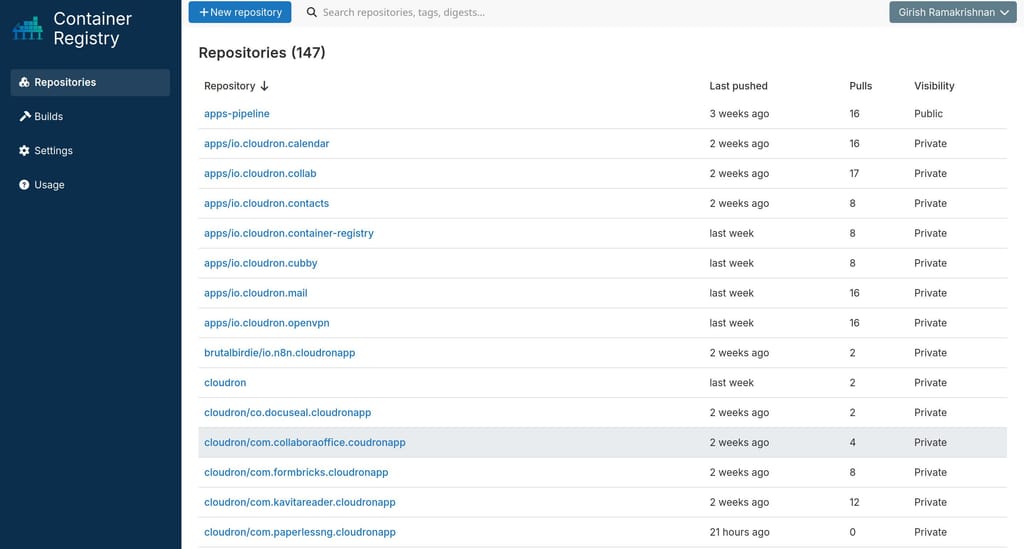Open the apps/io.cloudron.collab repository
This screenshot has width=1024, height=549.
click(260, 174)
